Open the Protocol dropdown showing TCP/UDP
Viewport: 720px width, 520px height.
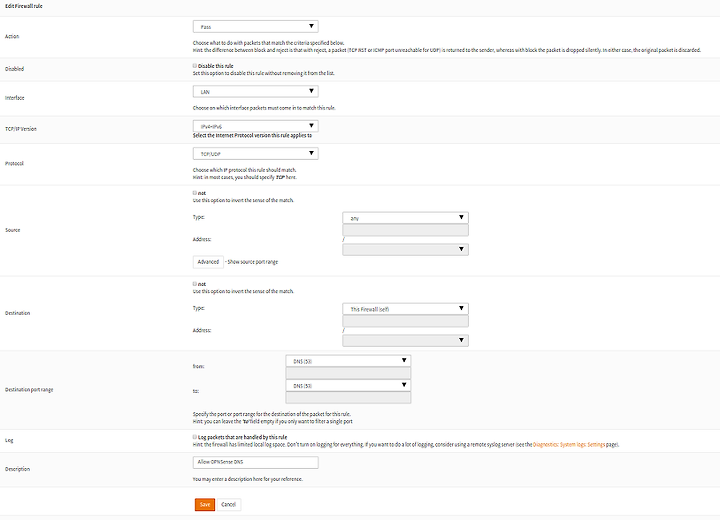255,153
